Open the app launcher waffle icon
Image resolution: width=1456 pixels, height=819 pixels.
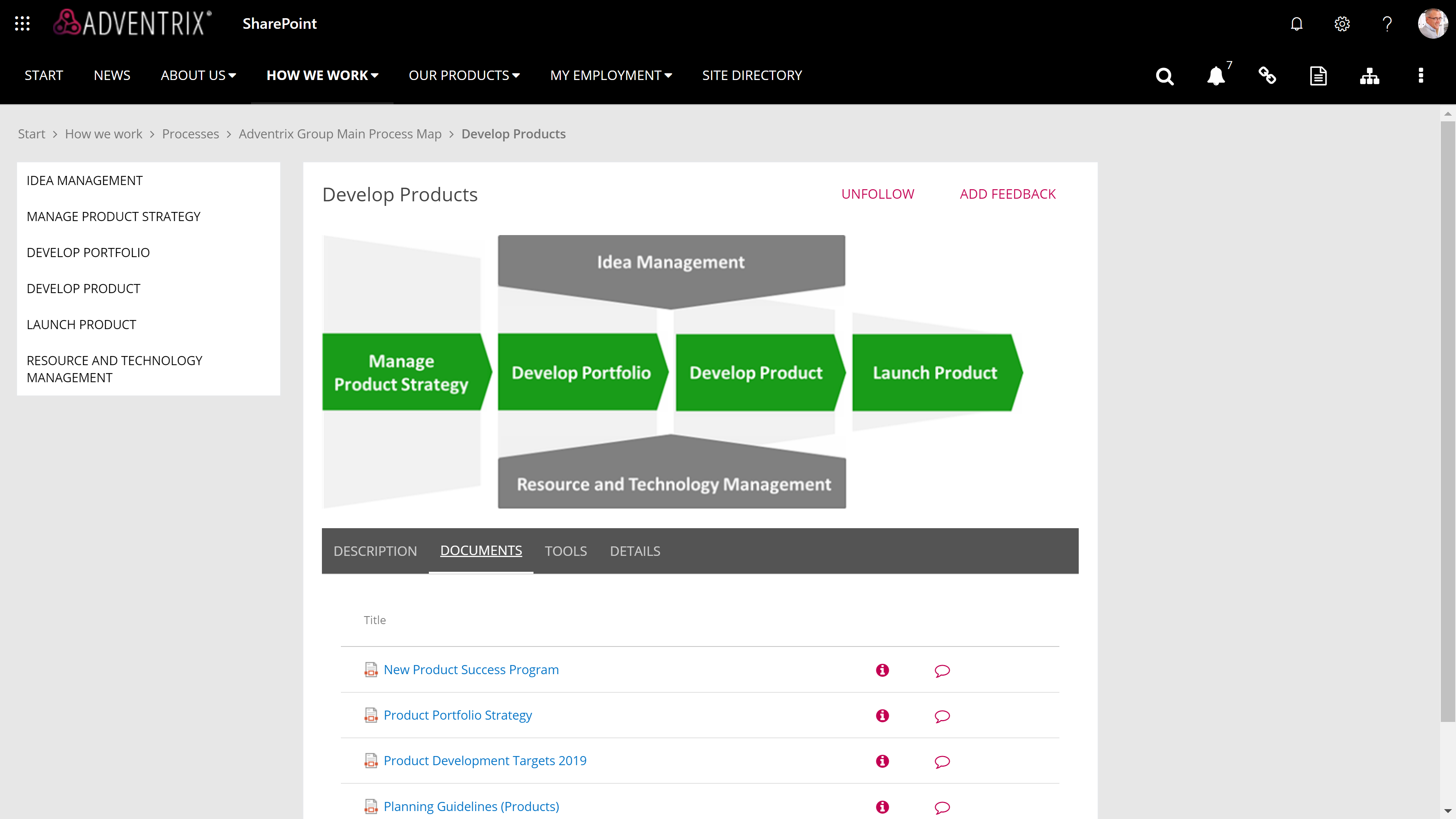click(x=22, y=24)
